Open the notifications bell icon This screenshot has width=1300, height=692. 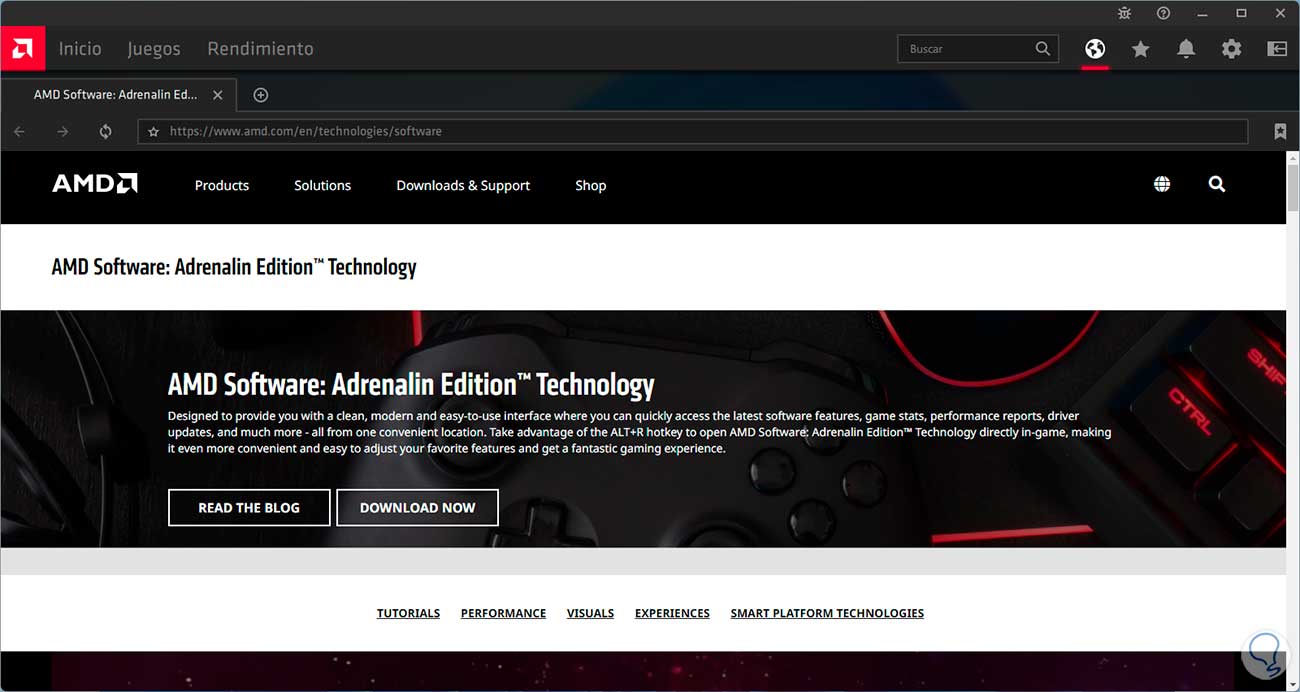click(x=1186, y=48)
